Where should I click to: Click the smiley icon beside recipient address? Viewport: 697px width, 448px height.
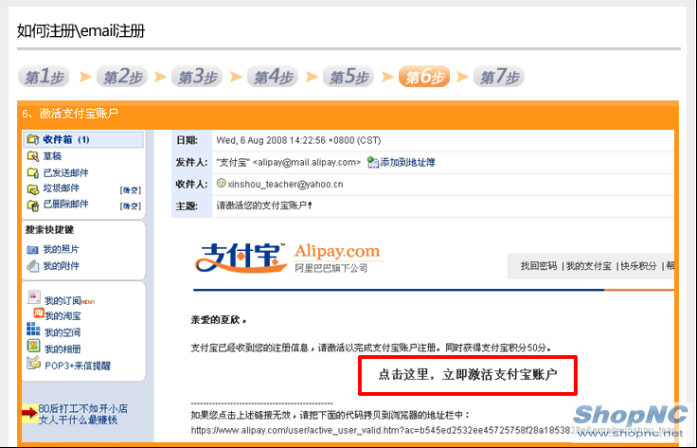point(221,183)
